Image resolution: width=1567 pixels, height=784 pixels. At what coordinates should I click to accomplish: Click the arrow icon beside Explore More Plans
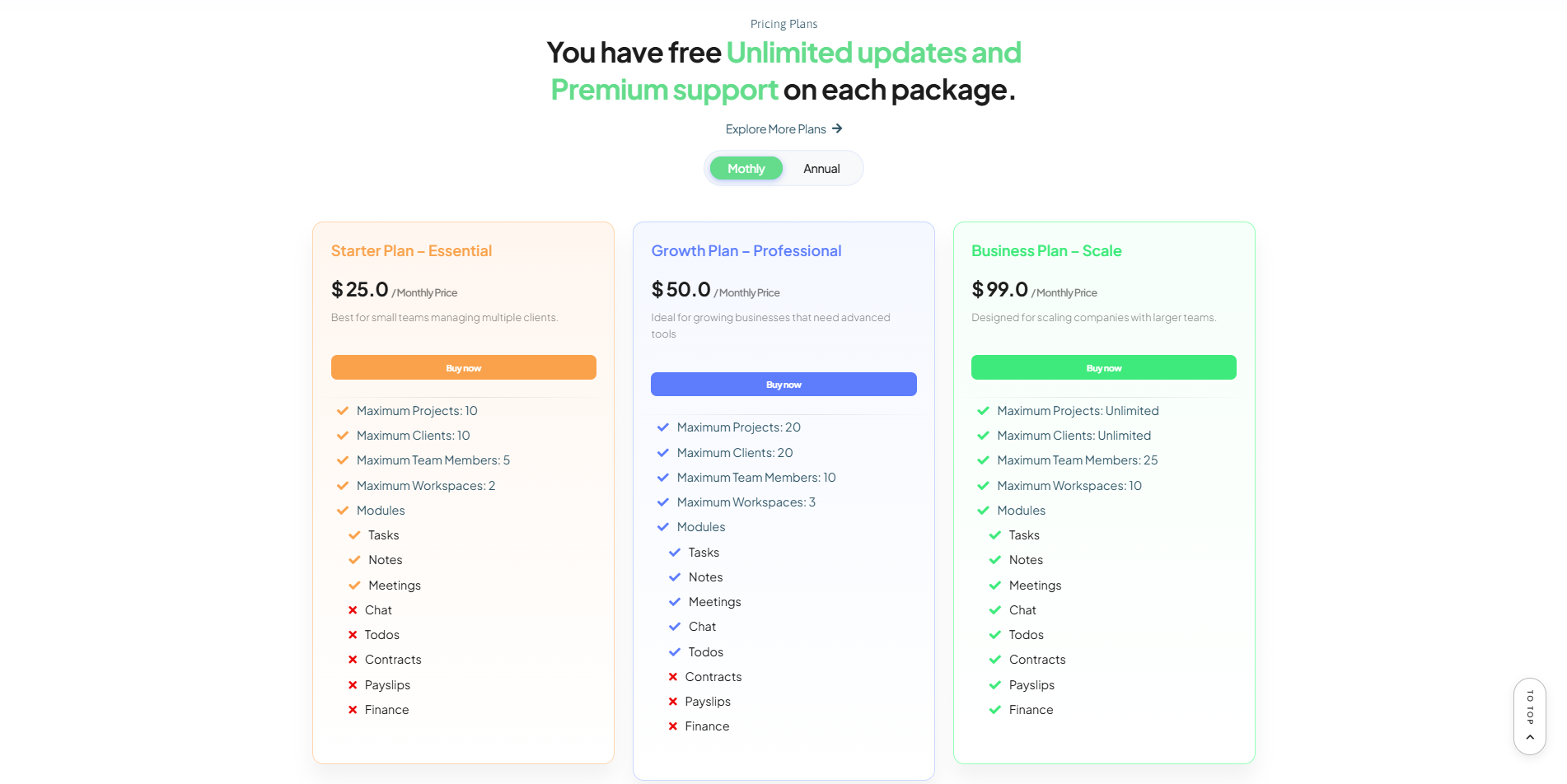point(837,128)
